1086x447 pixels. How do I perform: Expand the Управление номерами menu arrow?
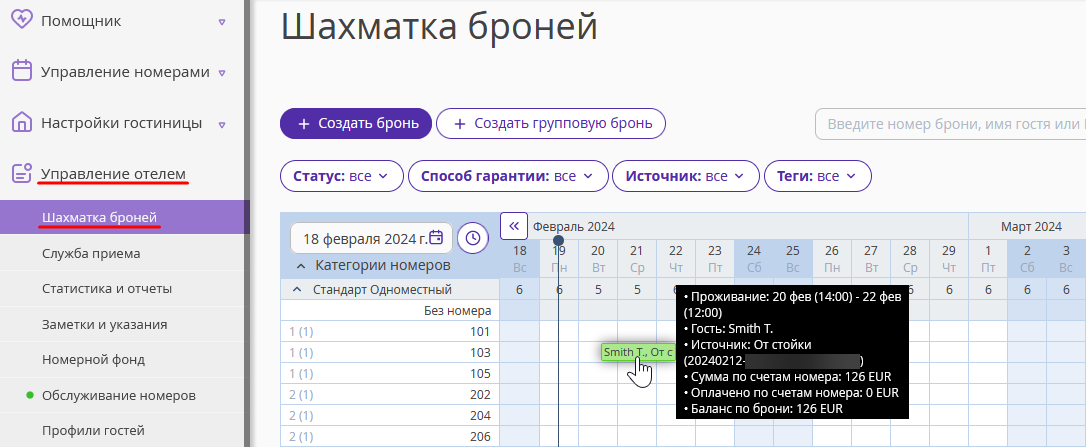point(222,73)
